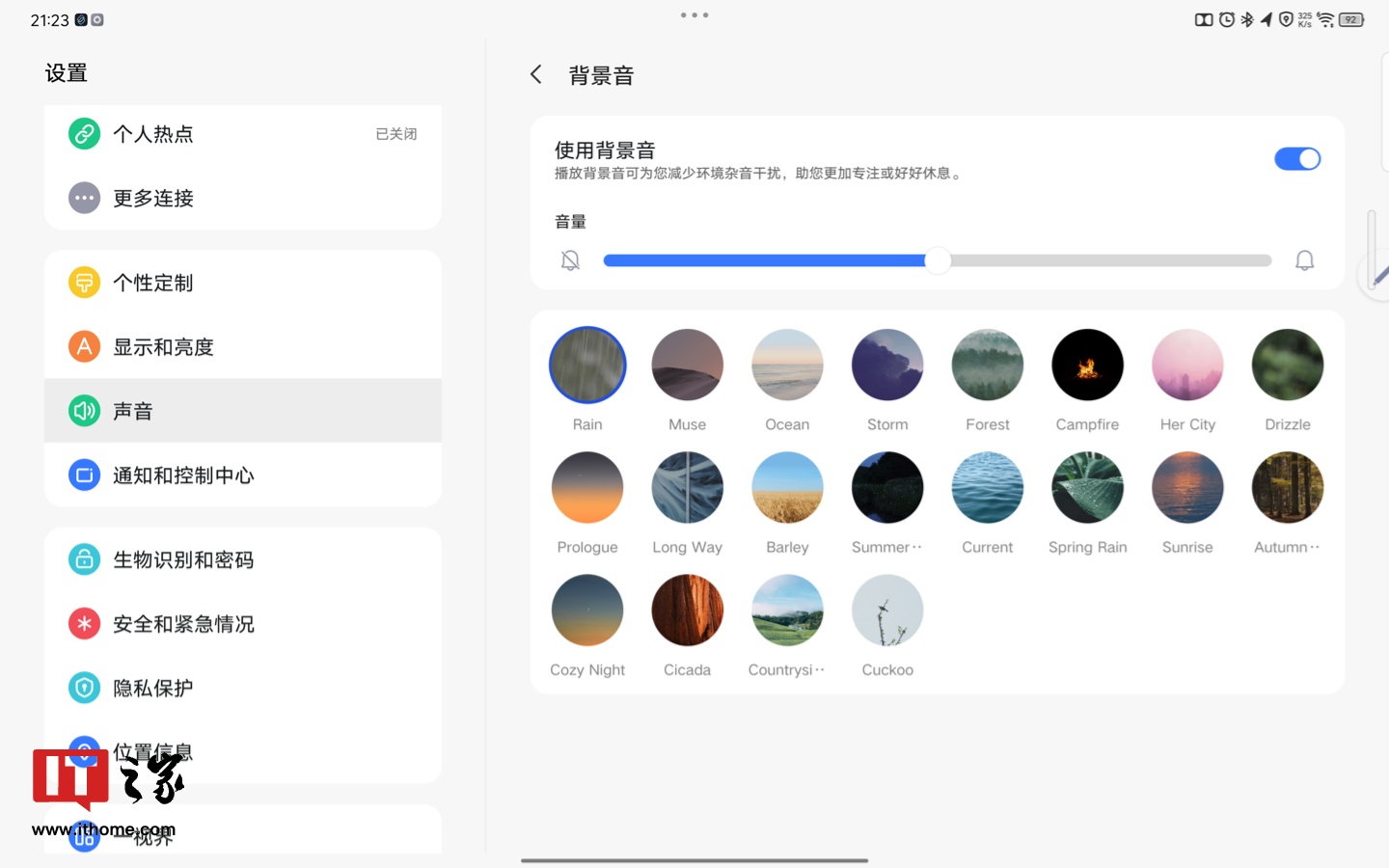Choose the Ocean sound thumbnail

click(x=787, y=366)
